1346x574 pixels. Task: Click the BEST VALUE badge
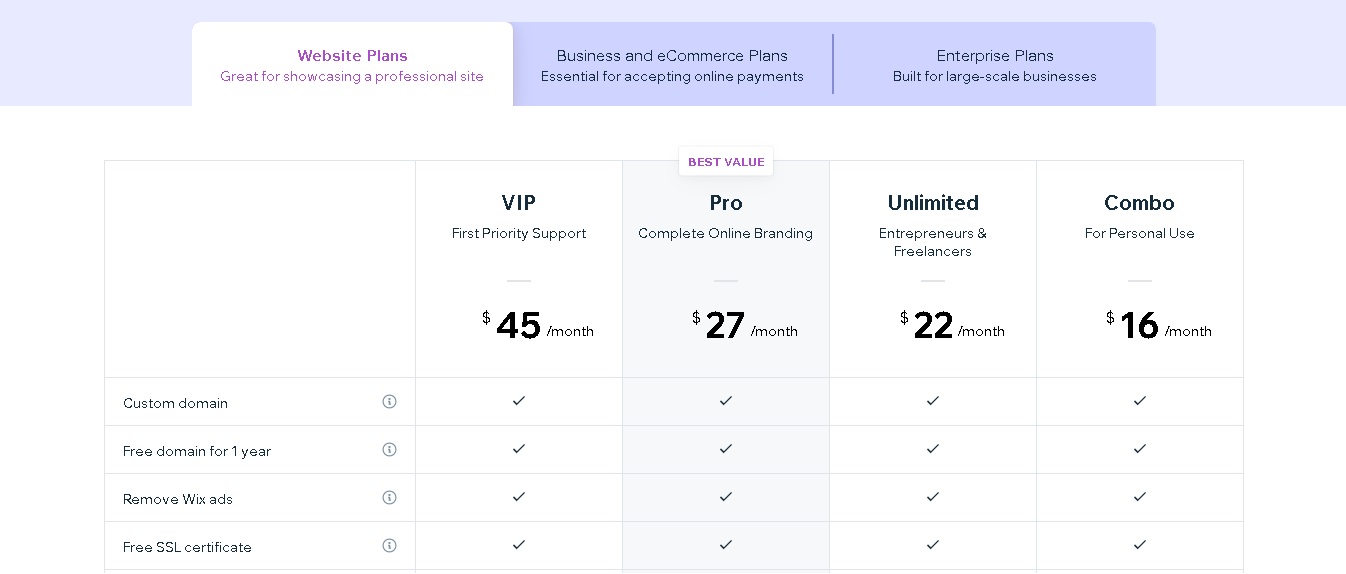[x=726, y=162]
